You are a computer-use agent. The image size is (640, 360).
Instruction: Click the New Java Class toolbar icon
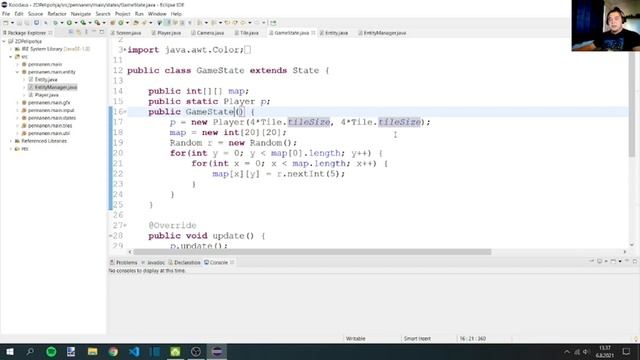tap(120, 23)
